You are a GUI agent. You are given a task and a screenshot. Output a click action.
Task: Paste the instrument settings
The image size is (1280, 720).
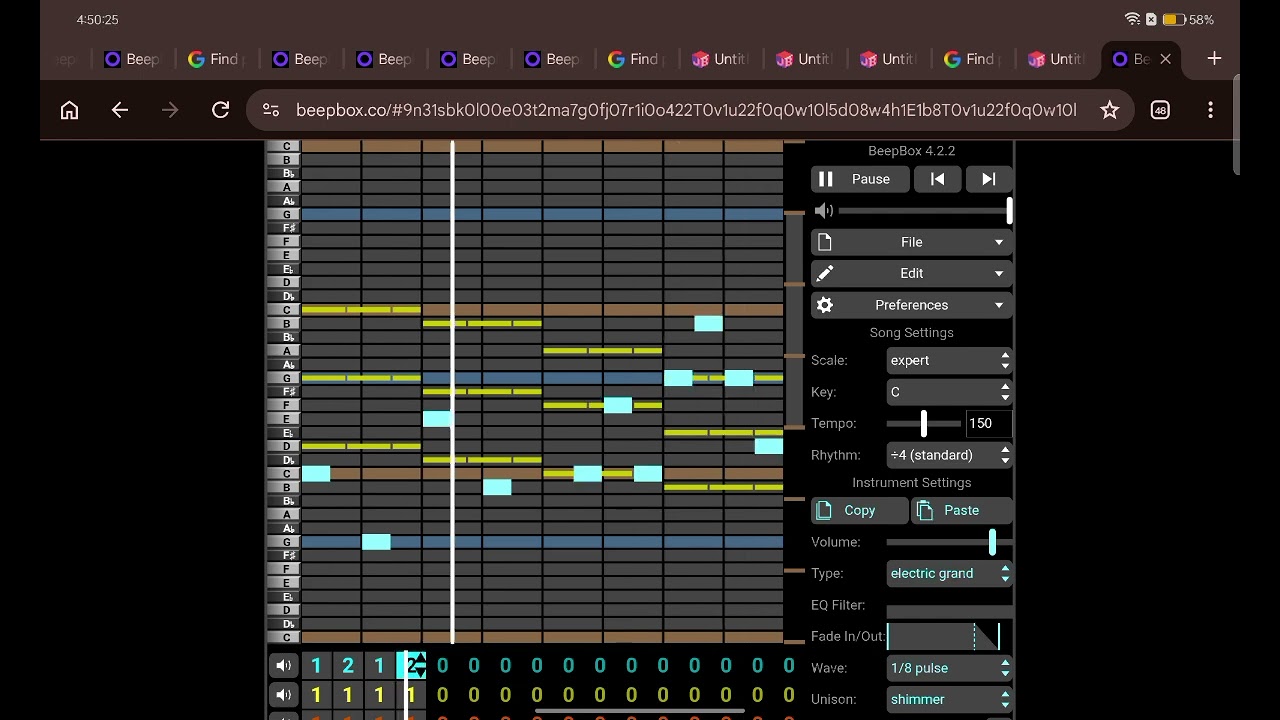961,510
